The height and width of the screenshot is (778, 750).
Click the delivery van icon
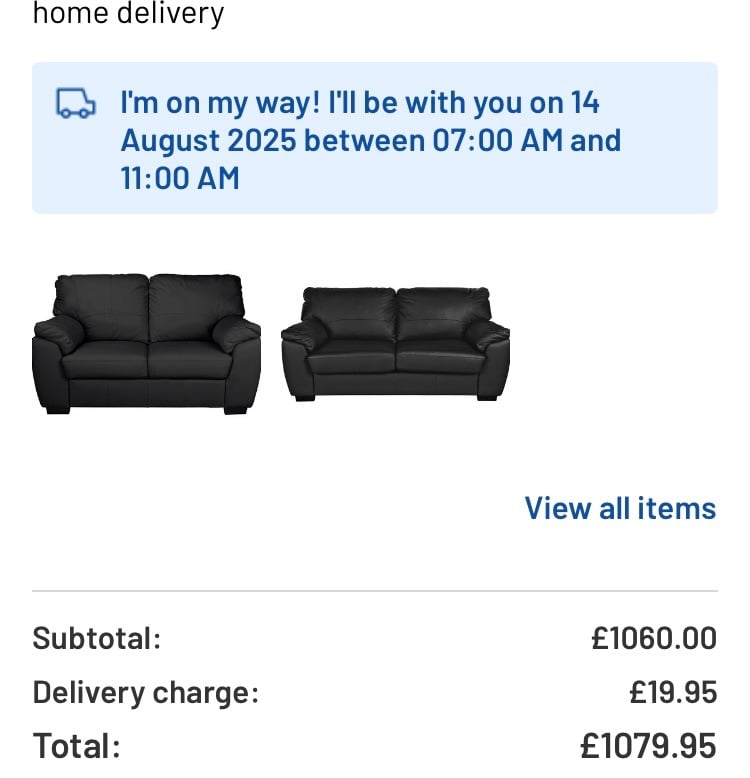click(x=75, y=103)
